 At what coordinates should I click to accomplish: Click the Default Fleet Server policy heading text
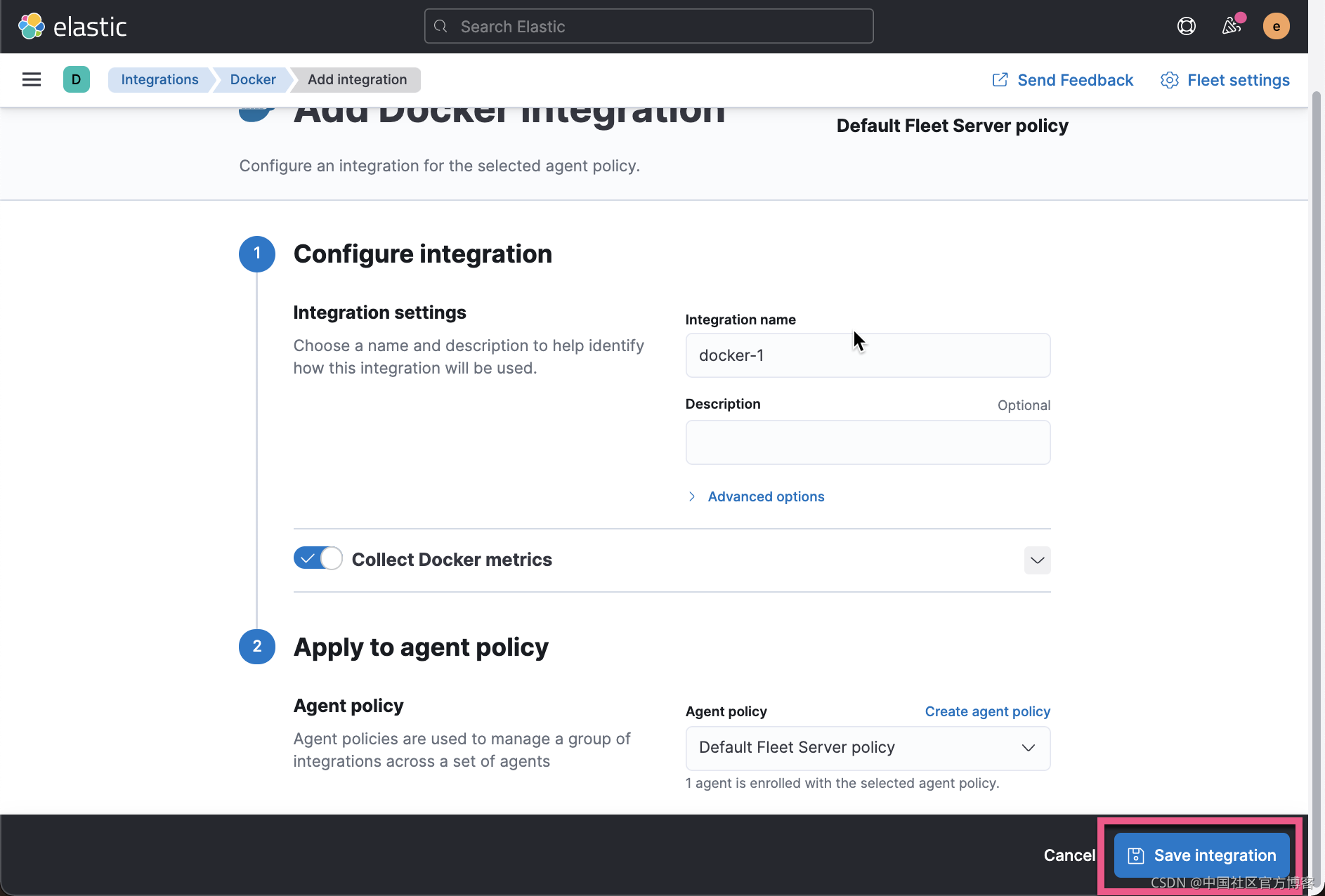click(x=953, y=126)
